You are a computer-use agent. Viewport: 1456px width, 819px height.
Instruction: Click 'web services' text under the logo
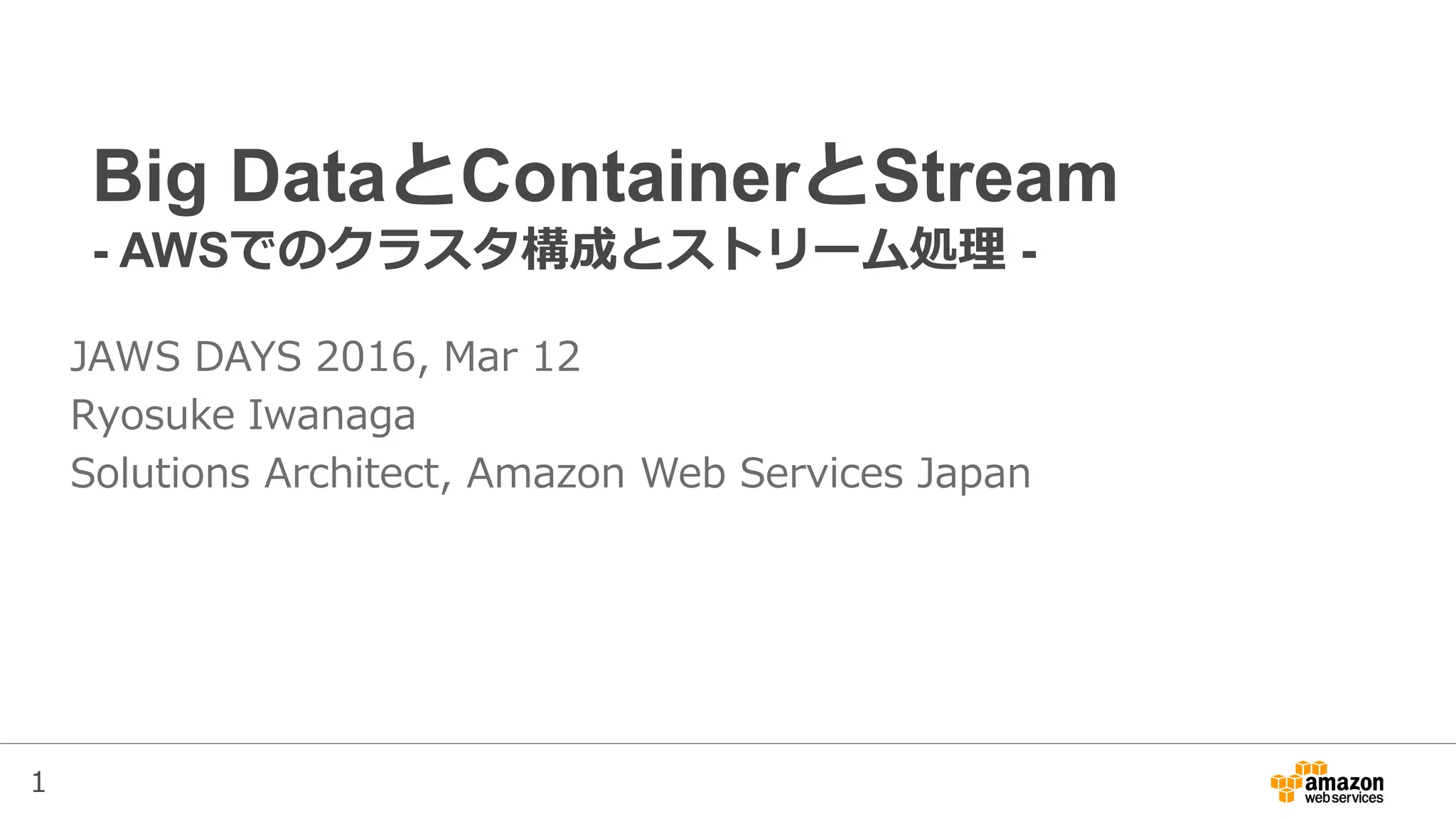1344,798
